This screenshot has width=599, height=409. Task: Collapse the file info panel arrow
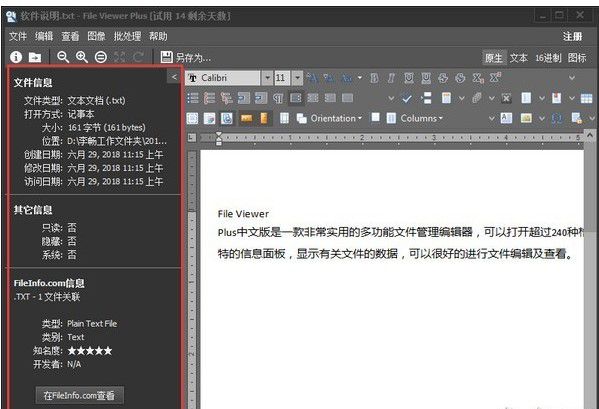174,77
